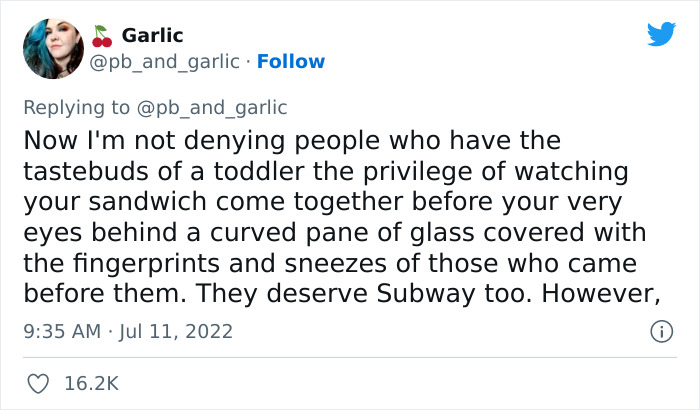This screenshot has height=410, width=700.
Task: Open the circled info icon
Action: pos(660,330)
